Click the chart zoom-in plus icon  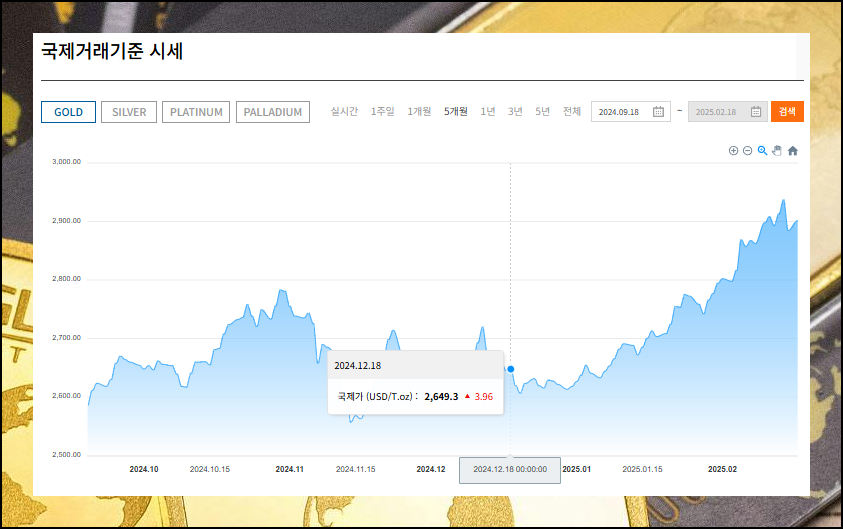(x=733, y=151)
